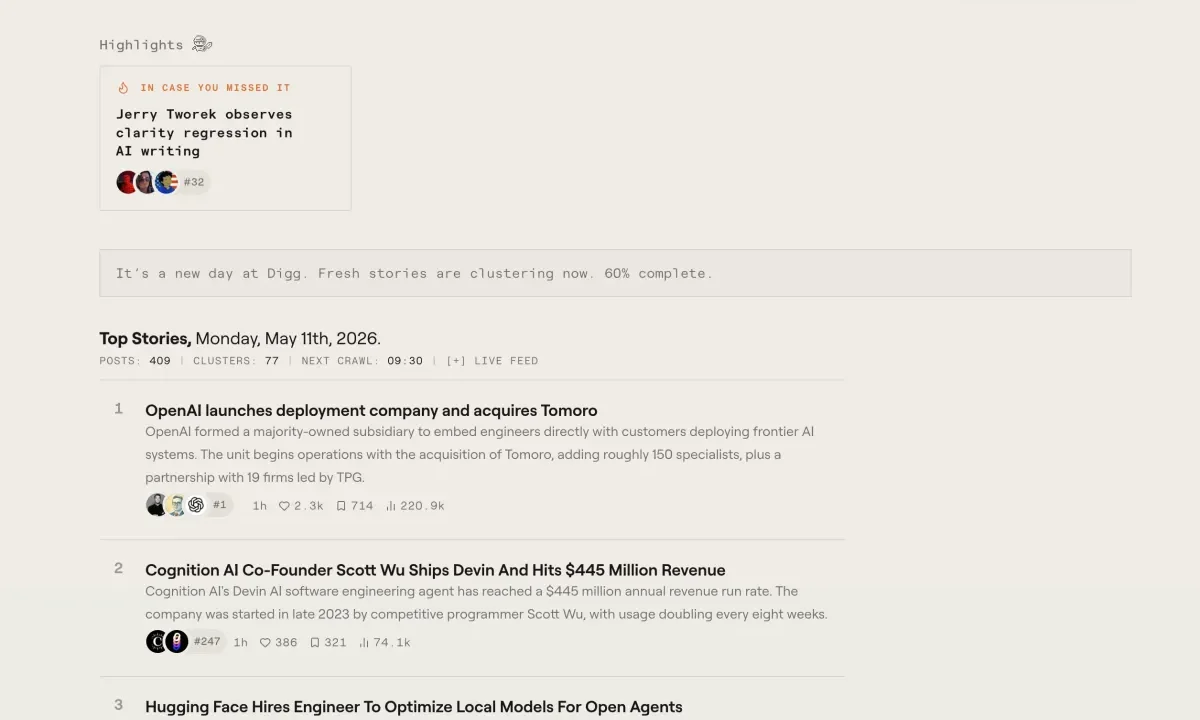Screen dimensions: 1200x720
Task: Click the fresh stories clustering status banner
Action: coord(615,273)
